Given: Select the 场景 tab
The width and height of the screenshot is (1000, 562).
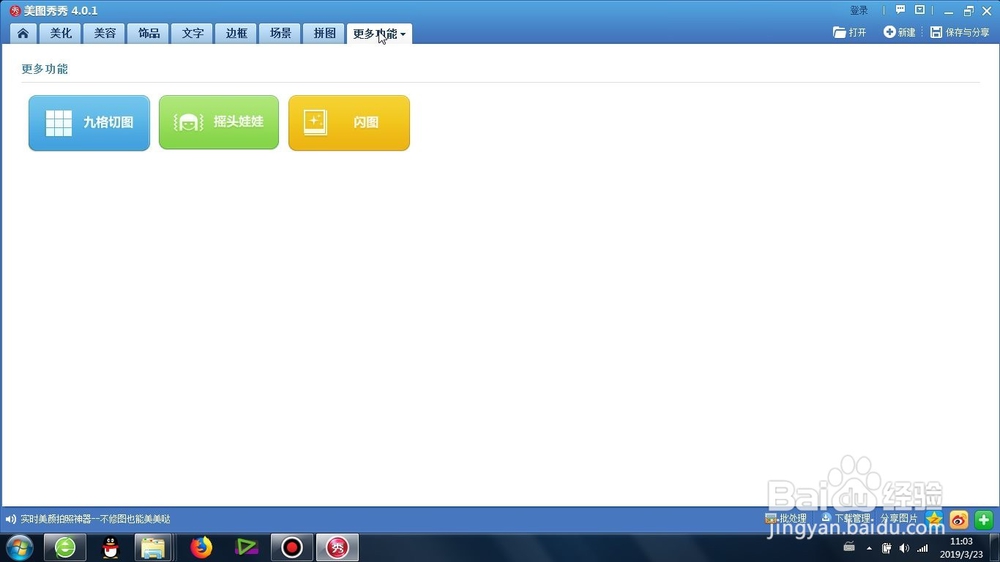Looking at the screenshot, I should click(280, 33).
